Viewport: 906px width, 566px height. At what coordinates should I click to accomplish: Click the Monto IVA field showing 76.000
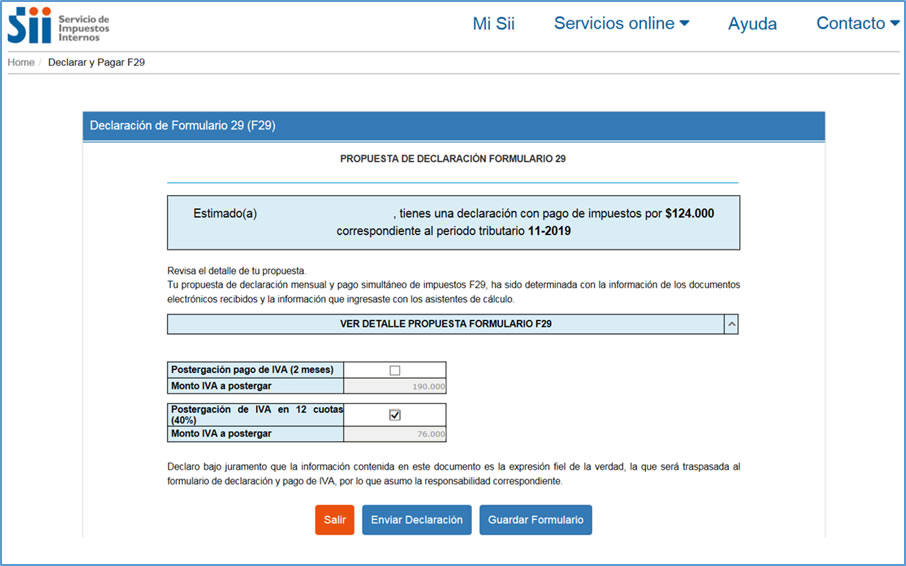[x=395, y=434]
